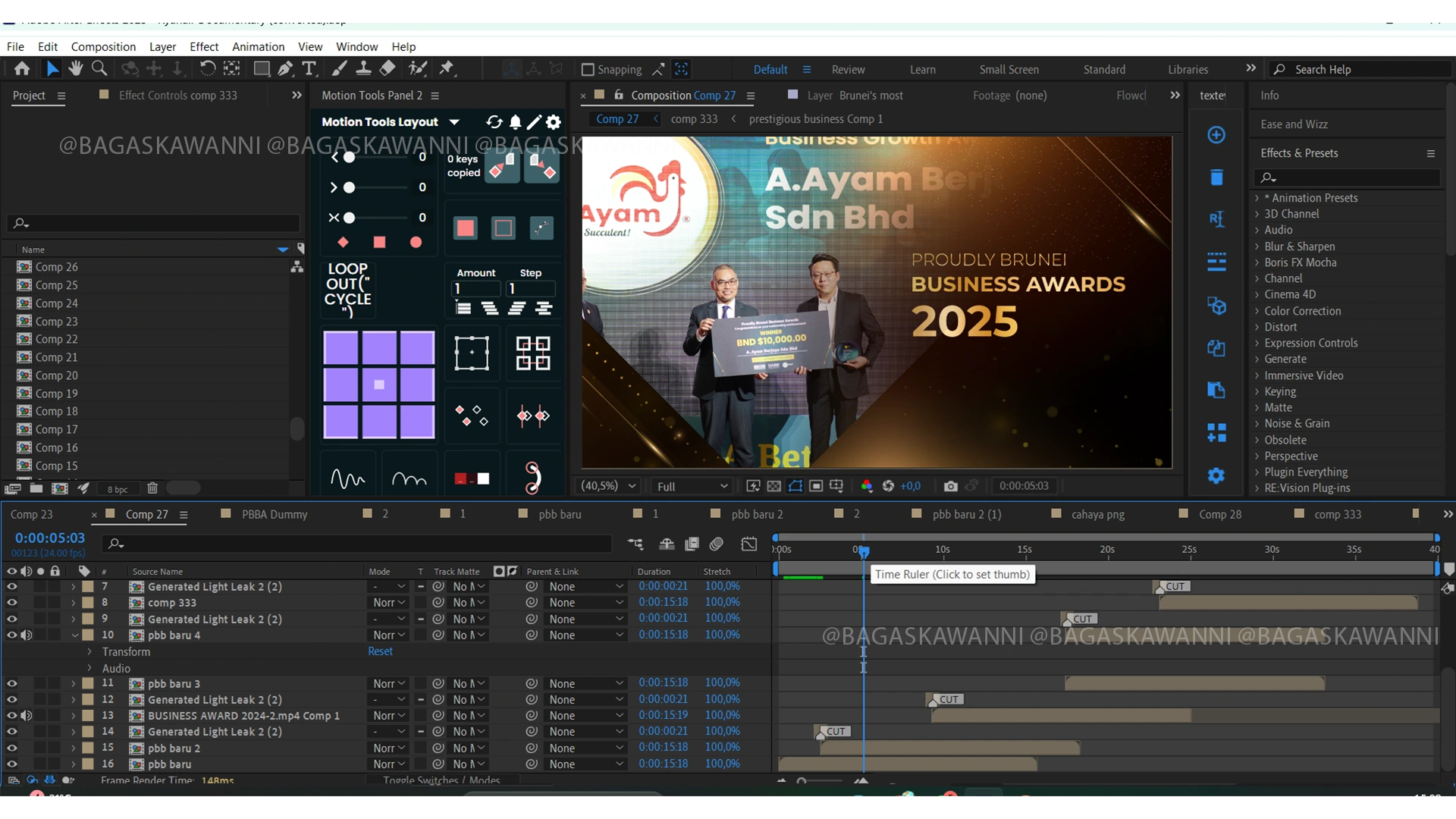The height and width of the screenshot is (819, 1456).
Task: Select the Clone Stamp tool
Action: [363, 69]
